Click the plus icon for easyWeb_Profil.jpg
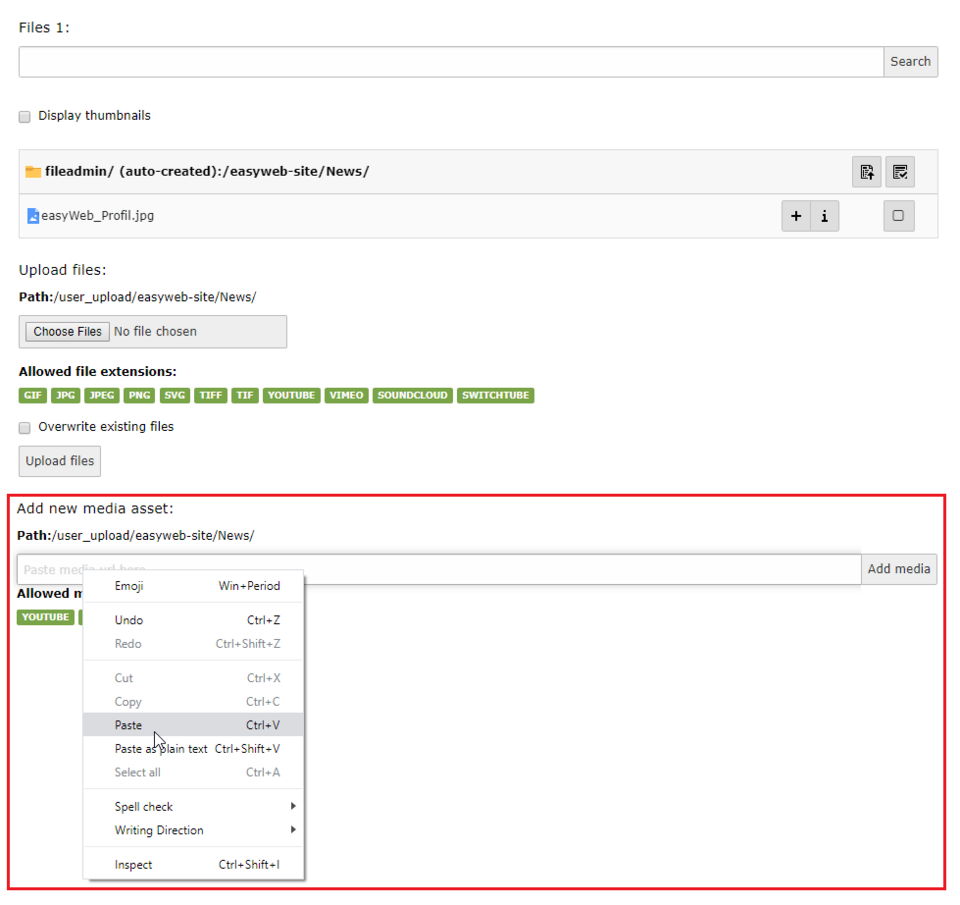The image size is (960, 905). [796, 216]
